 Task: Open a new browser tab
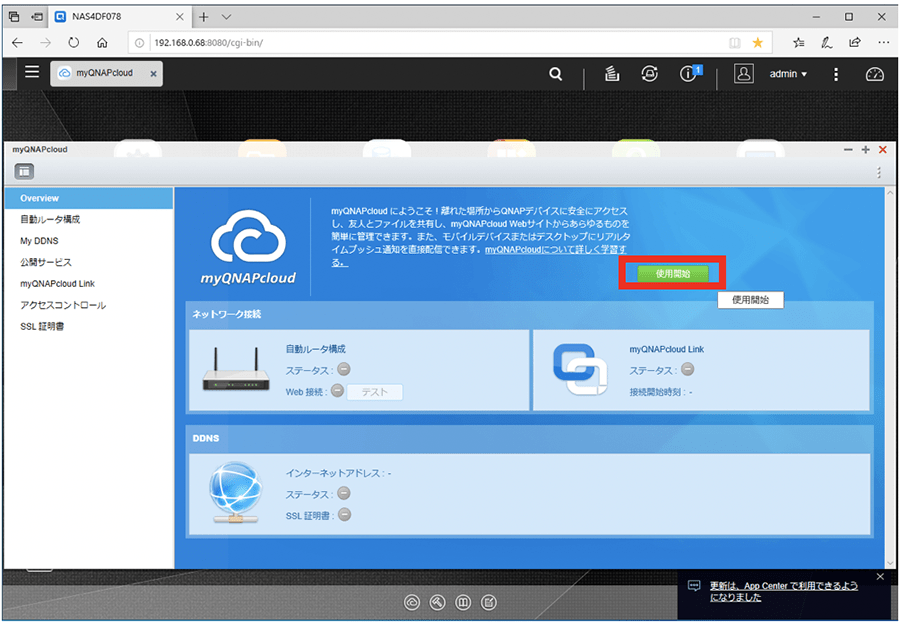tap(203, 17)
